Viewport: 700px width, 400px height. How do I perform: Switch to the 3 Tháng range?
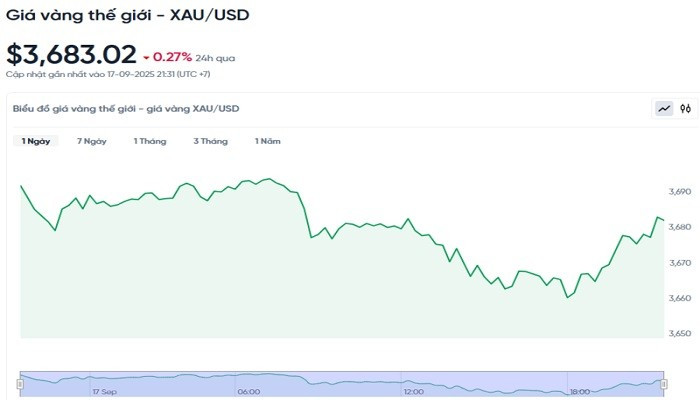pos(210,141)
